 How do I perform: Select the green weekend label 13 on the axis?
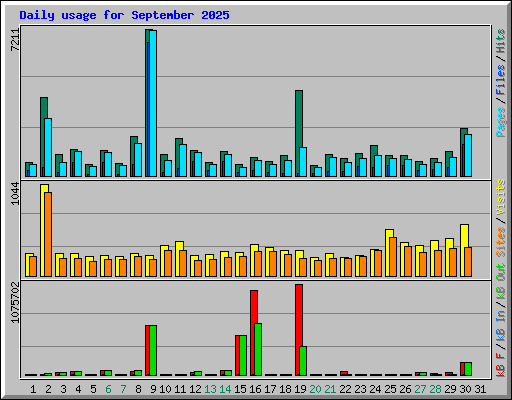coord(210,389)
